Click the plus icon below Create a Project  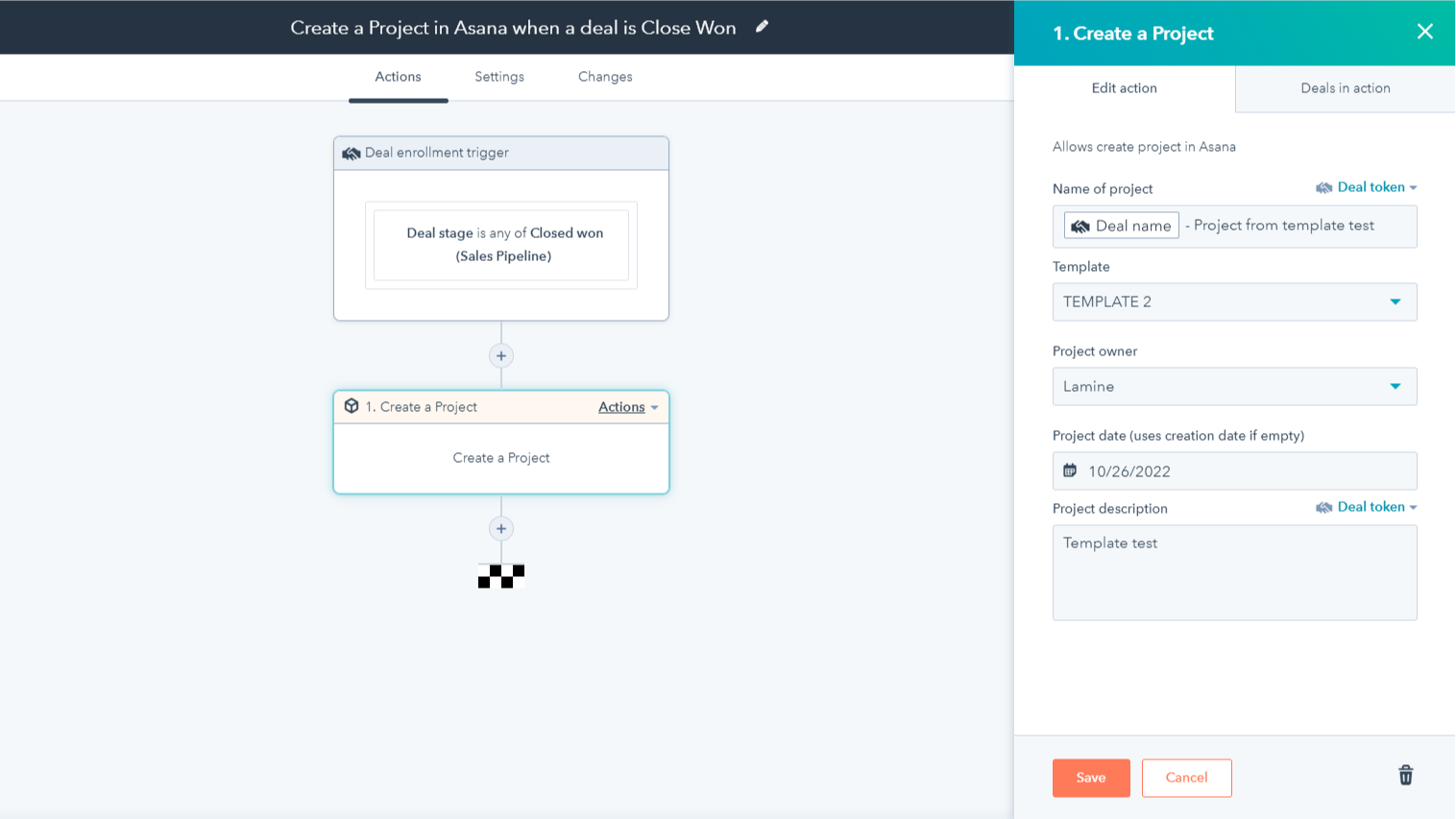click(501, 529)
